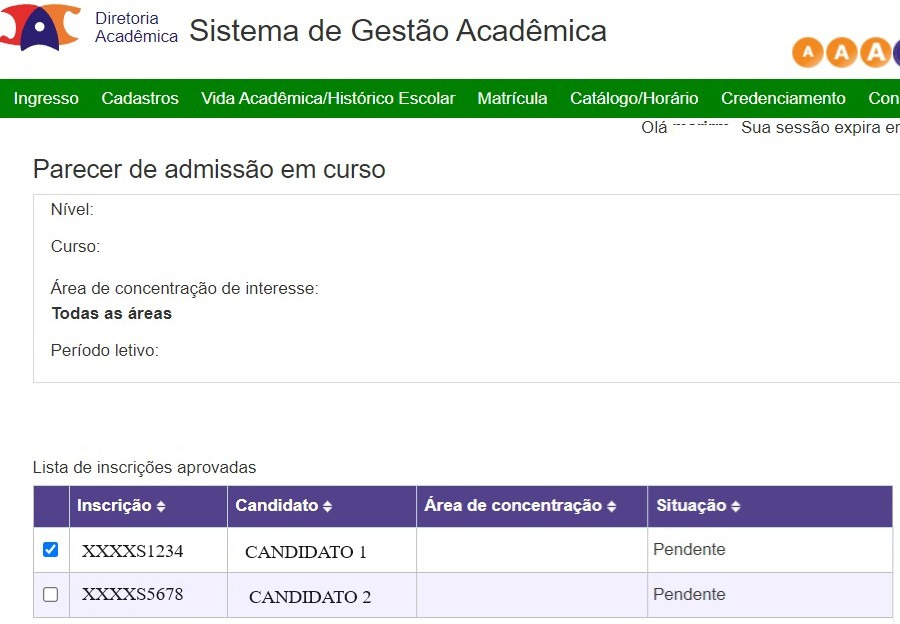Click the Diretoria Acadêmica logo
The height and width of the screenshot is (624, 900).
(x=40, y=28)
